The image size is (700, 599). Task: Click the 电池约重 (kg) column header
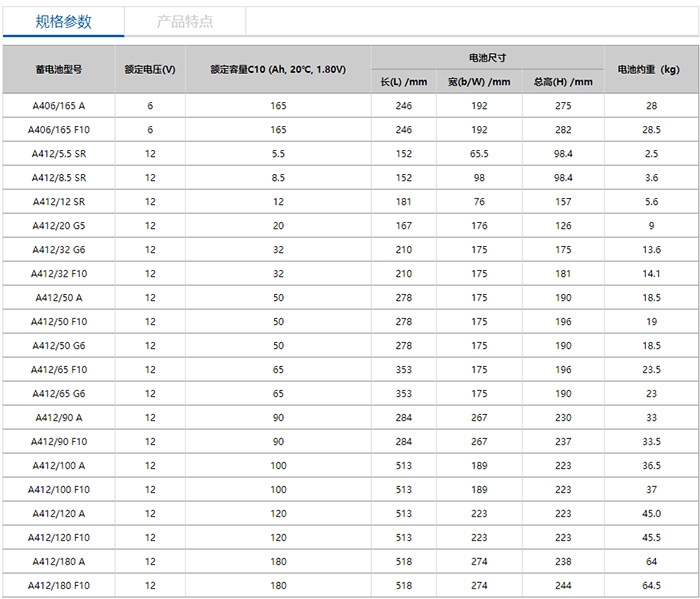[x=651, y=69]
